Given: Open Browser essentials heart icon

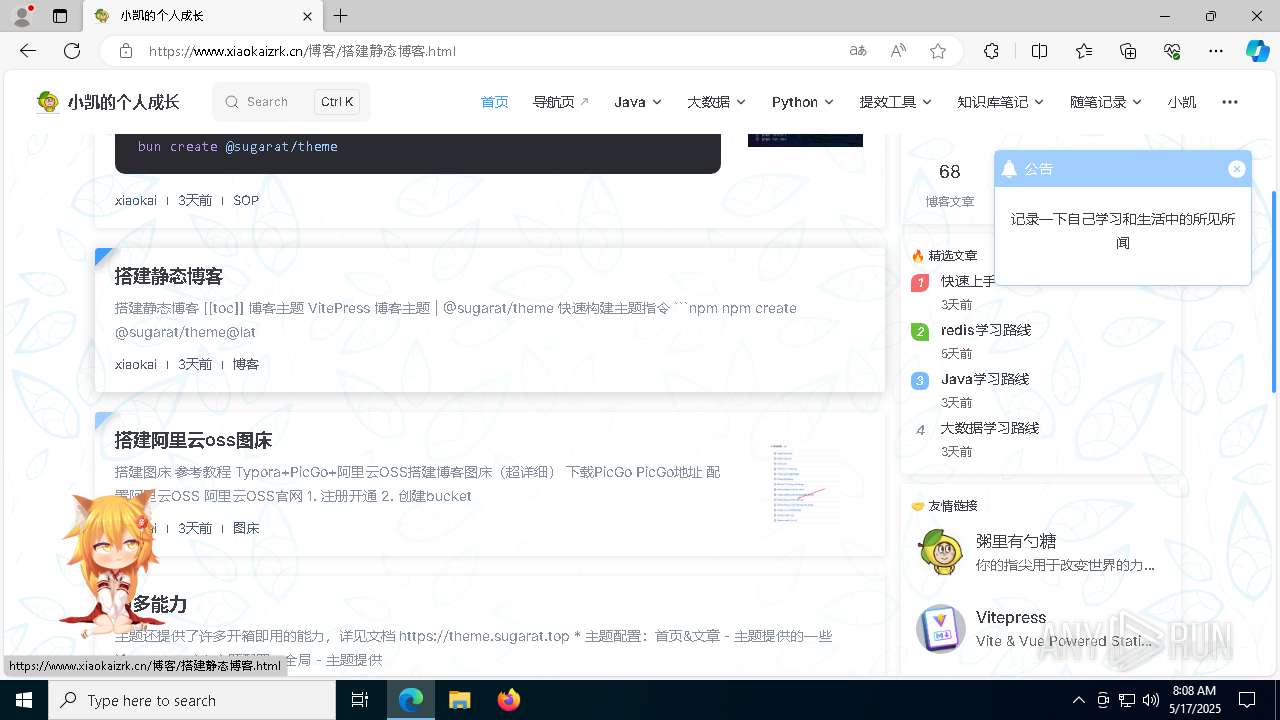Looking at the screenshot, I should [1172, 51].
